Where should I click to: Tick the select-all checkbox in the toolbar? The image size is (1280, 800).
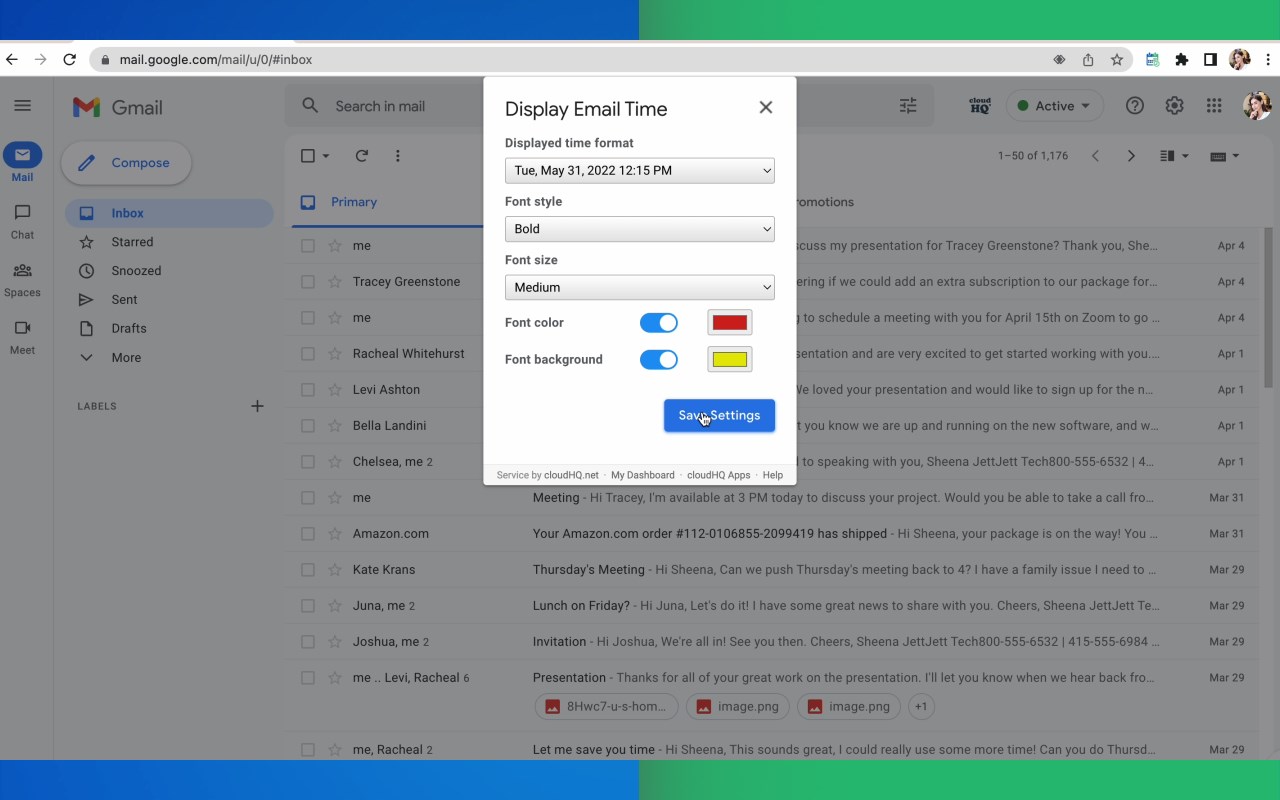pos(308,156)
